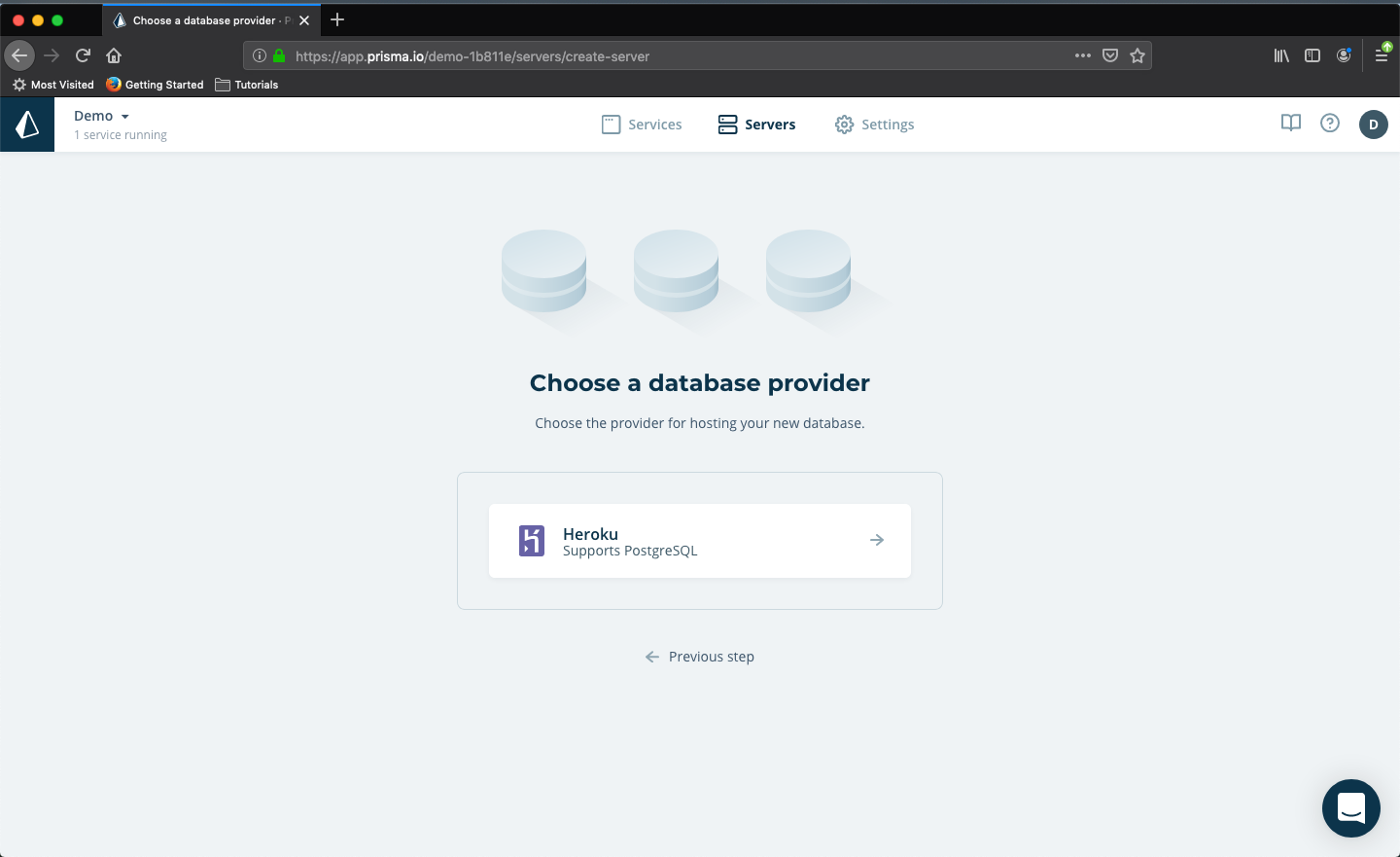Go back via Previous step link

700,657
